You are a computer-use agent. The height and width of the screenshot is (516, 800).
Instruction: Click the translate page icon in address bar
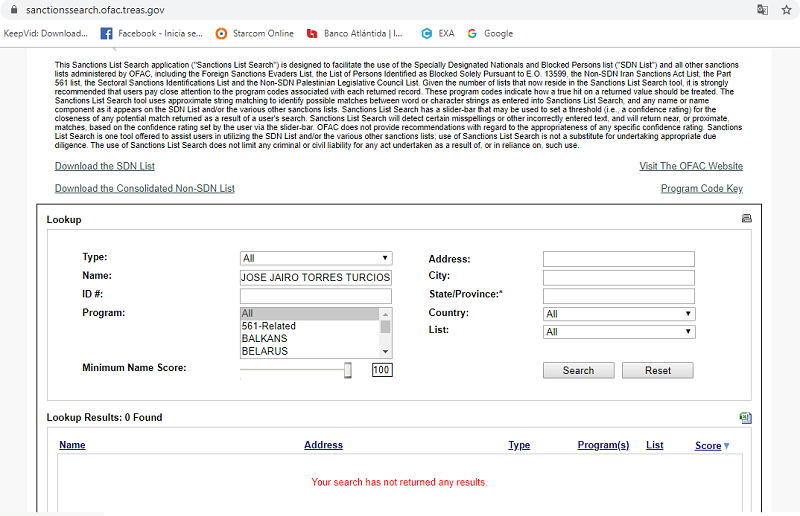(762, 10)
